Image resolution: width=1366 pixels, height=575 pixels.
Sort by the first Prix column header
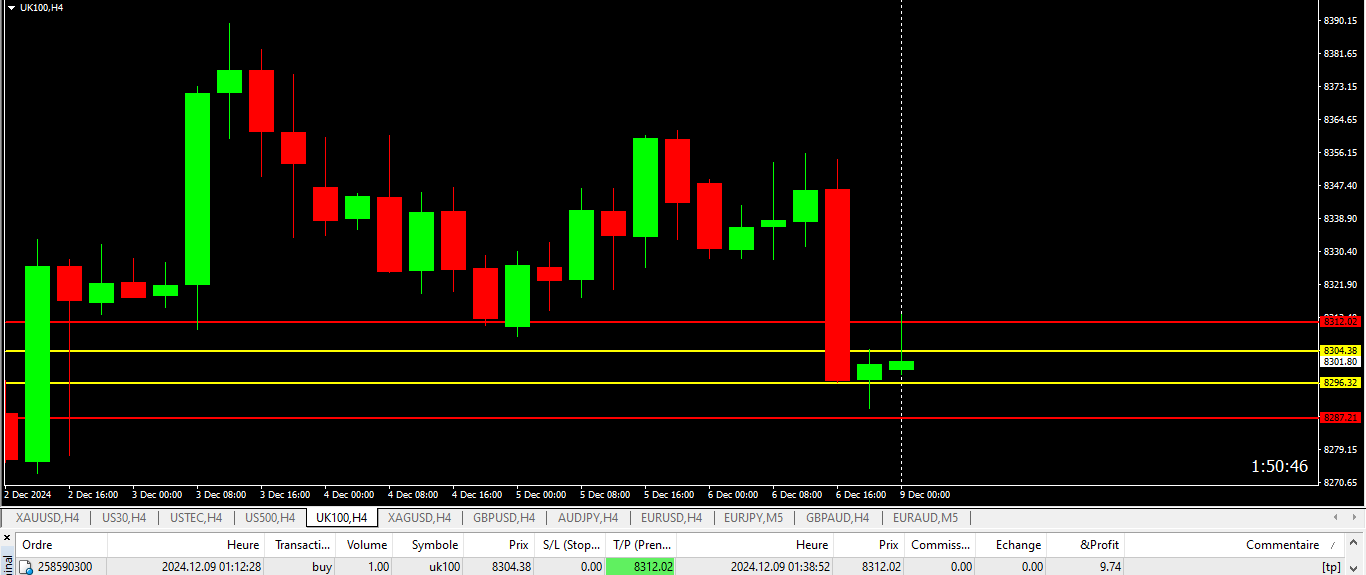pos(499,545)
